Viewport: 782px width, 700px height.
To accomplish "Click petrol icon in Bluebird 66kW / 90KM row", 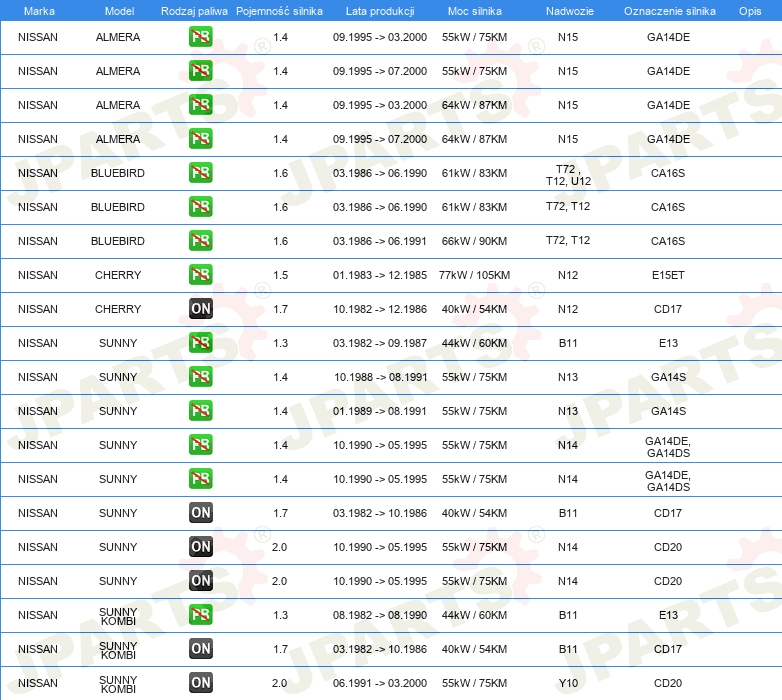I will coord(200,240).
